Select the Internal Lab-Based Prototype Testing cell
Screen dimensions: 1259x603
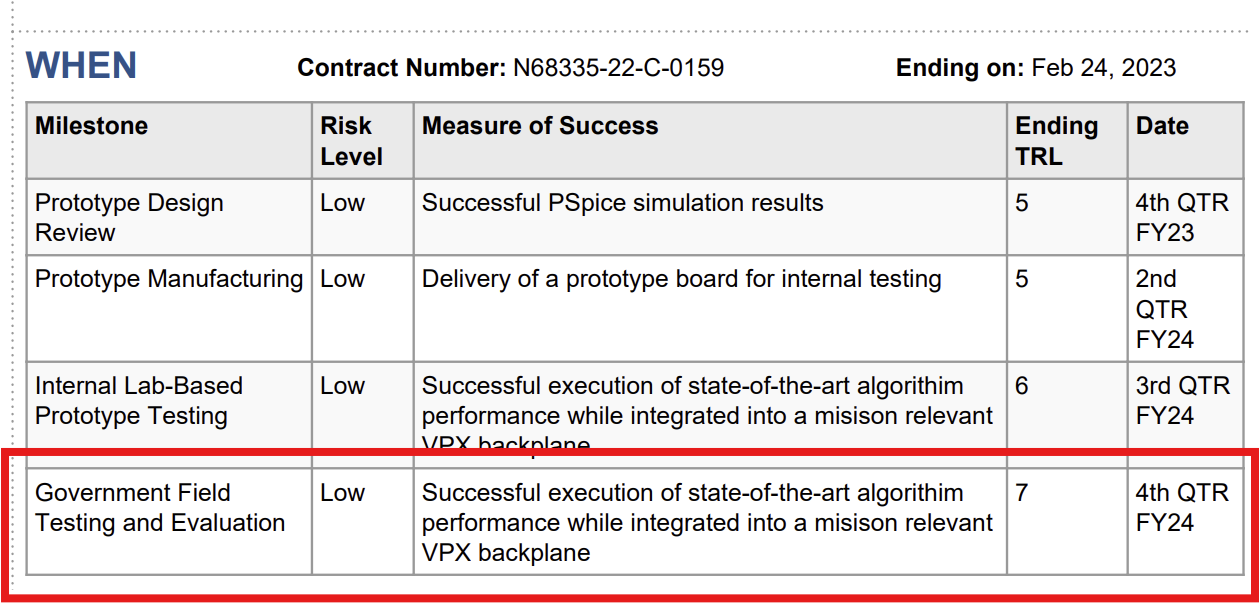[x=138, y=401]
